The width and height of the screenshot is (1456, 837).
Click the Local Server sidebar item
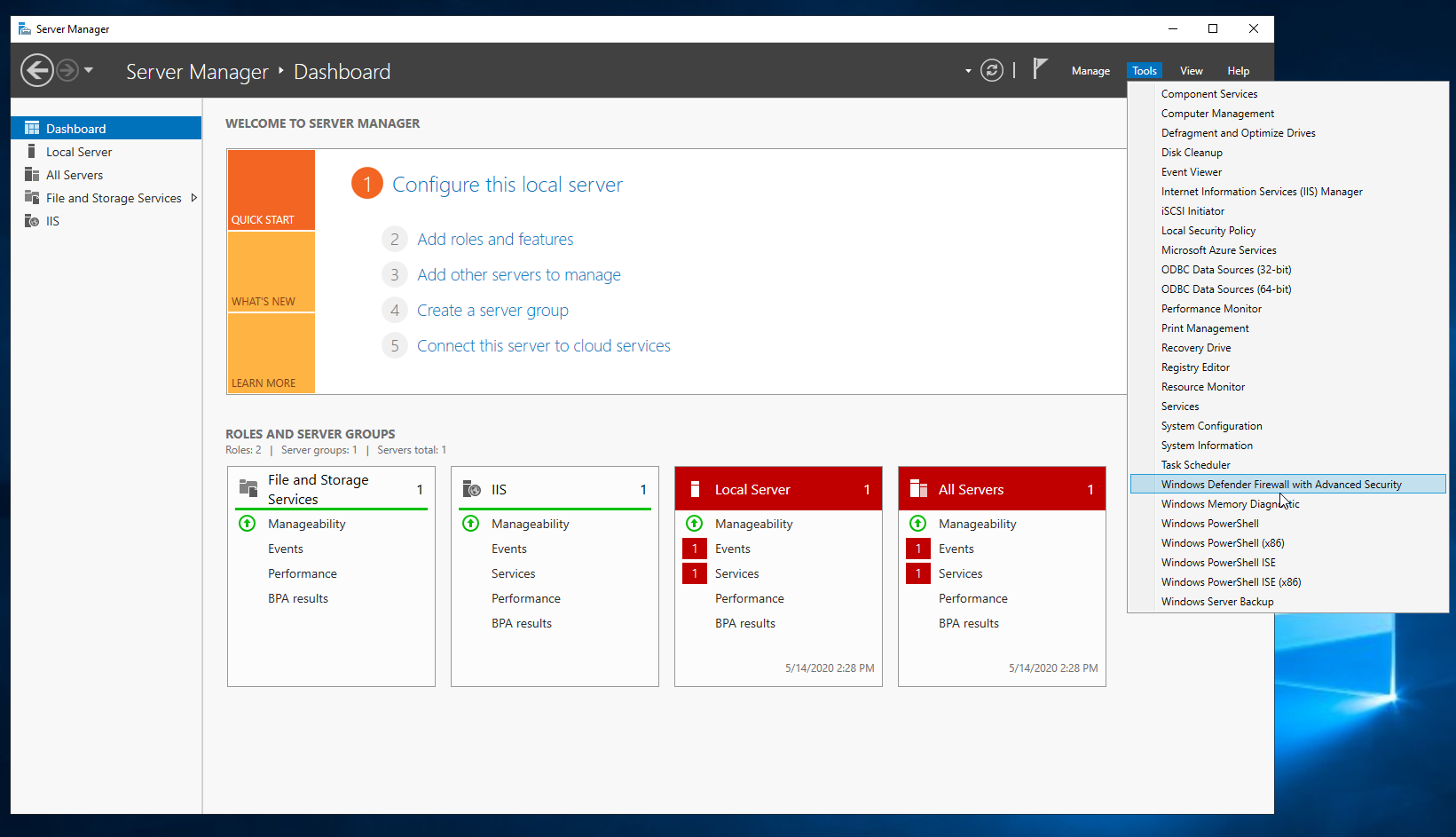pyautogui.click(x=79, y=151)
